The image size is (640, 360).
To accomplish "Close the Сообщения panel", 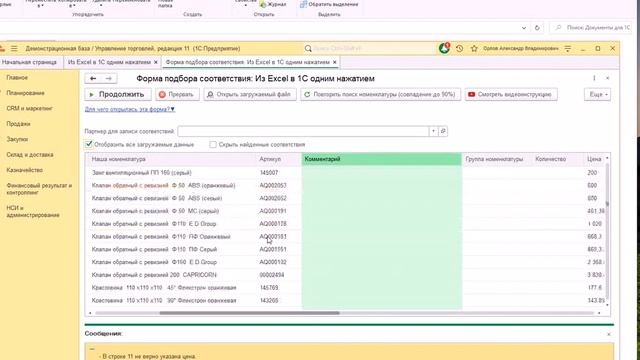I will coord(609,334).
